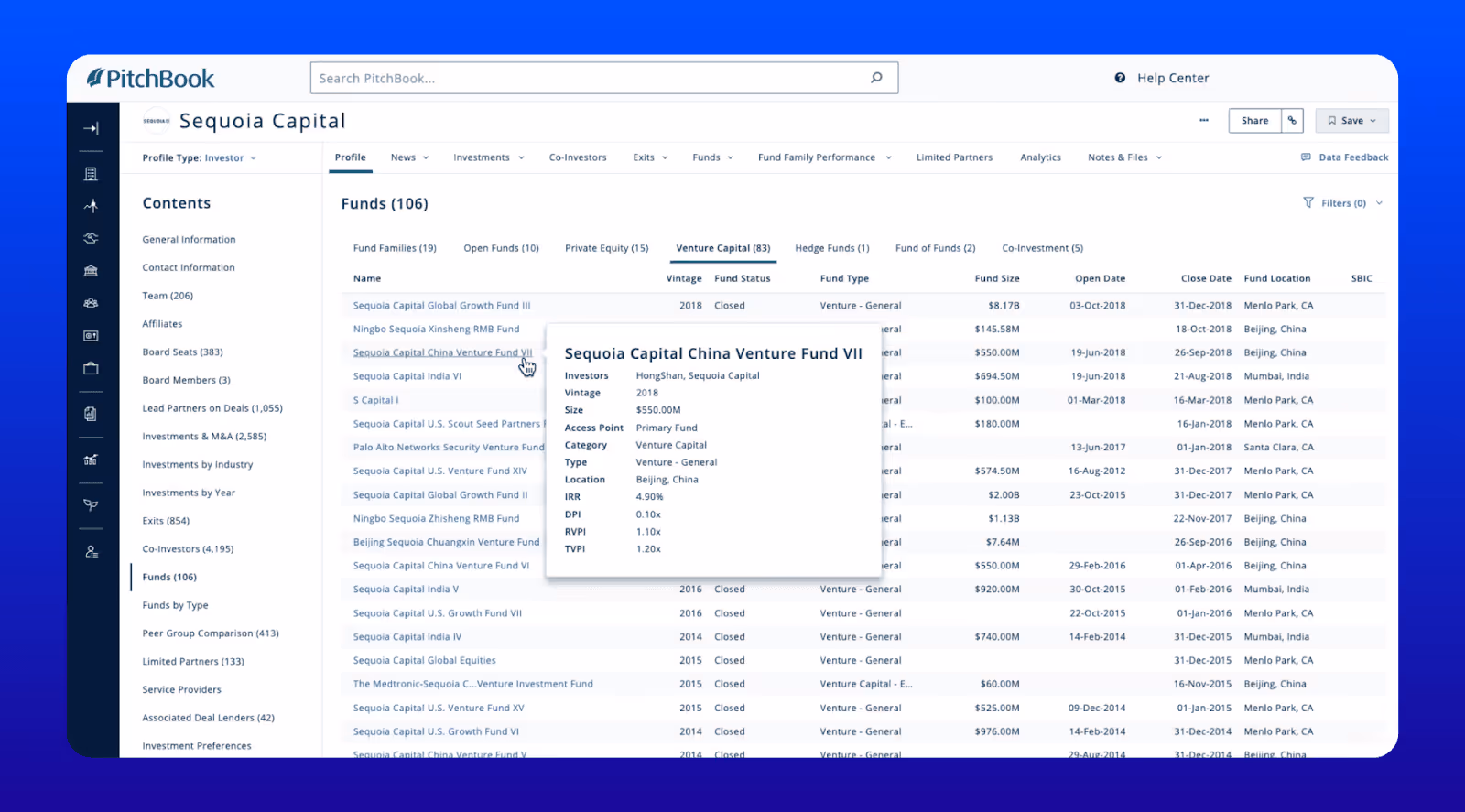Click the search magnifier icon

point(876,78)
